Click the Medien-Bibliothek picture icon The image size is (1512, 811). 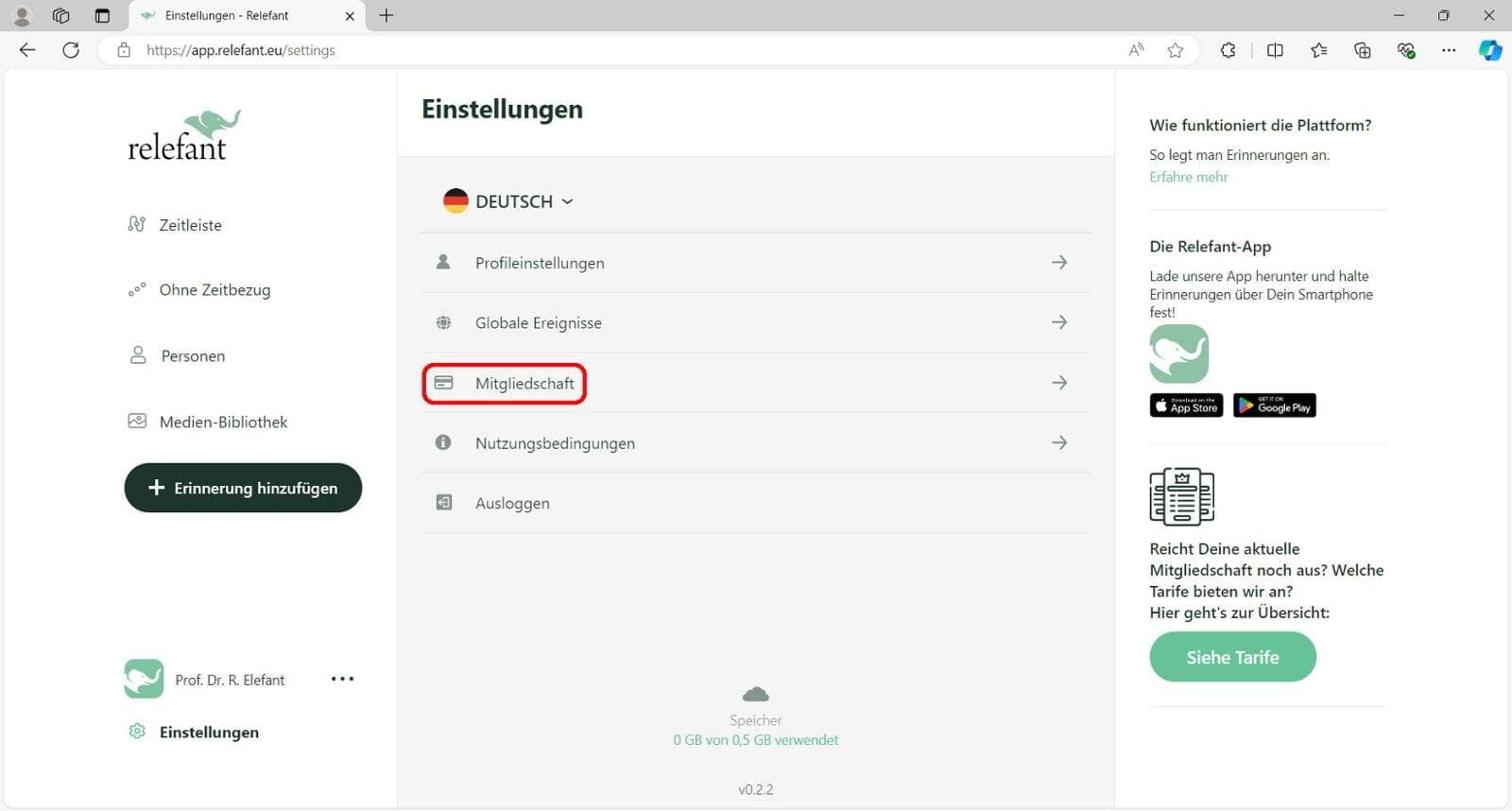[x=138, y=422]
